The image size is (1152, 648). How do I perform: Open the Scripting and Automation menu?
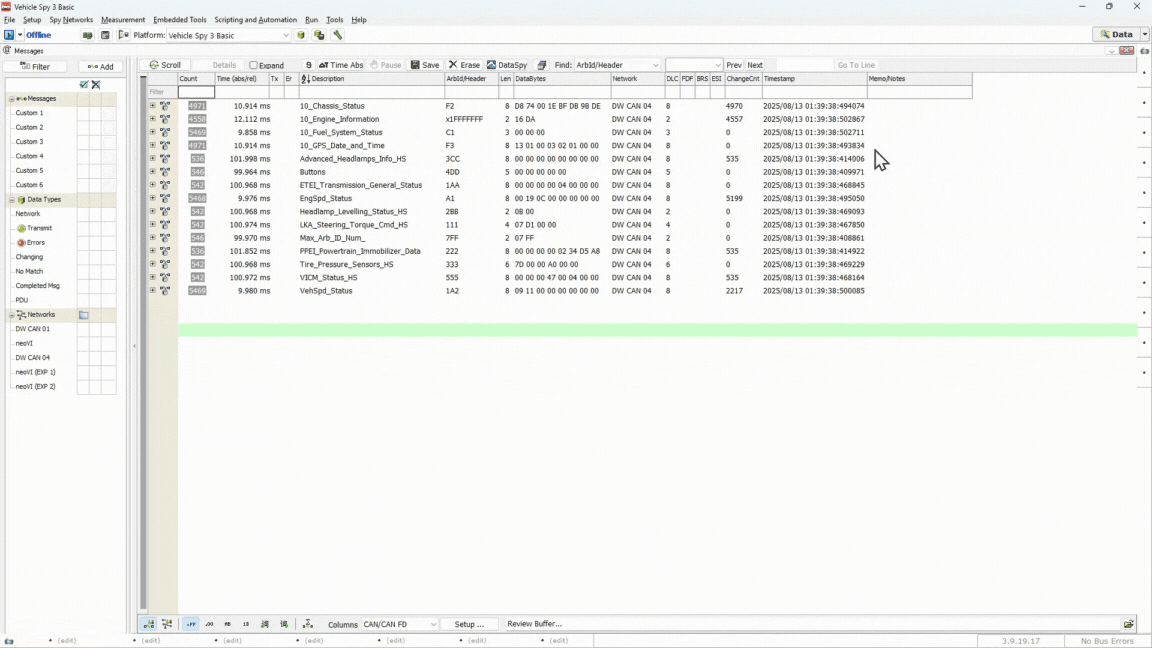[x=255, y=20]
